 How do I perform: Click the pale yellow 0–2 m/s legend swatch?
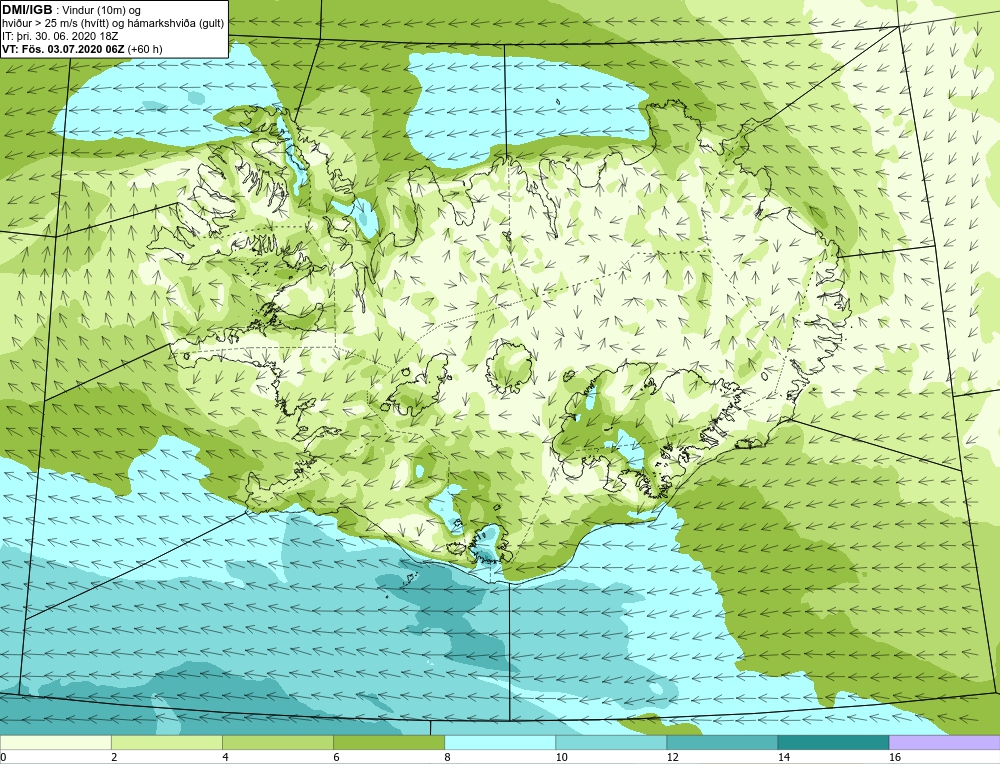click(x=55, y=742)
